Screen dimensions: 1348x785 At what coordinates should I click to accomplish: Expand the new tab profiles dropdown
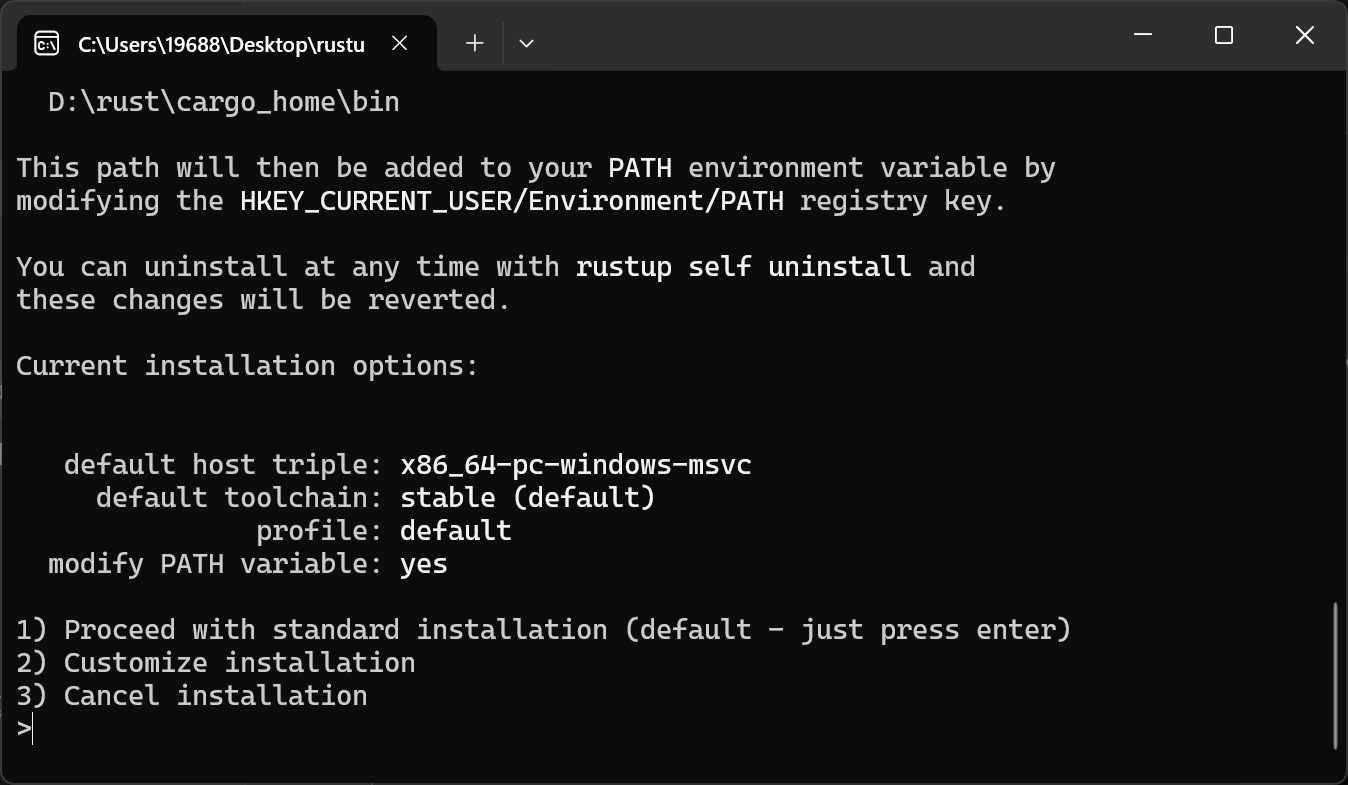(526, 43)
